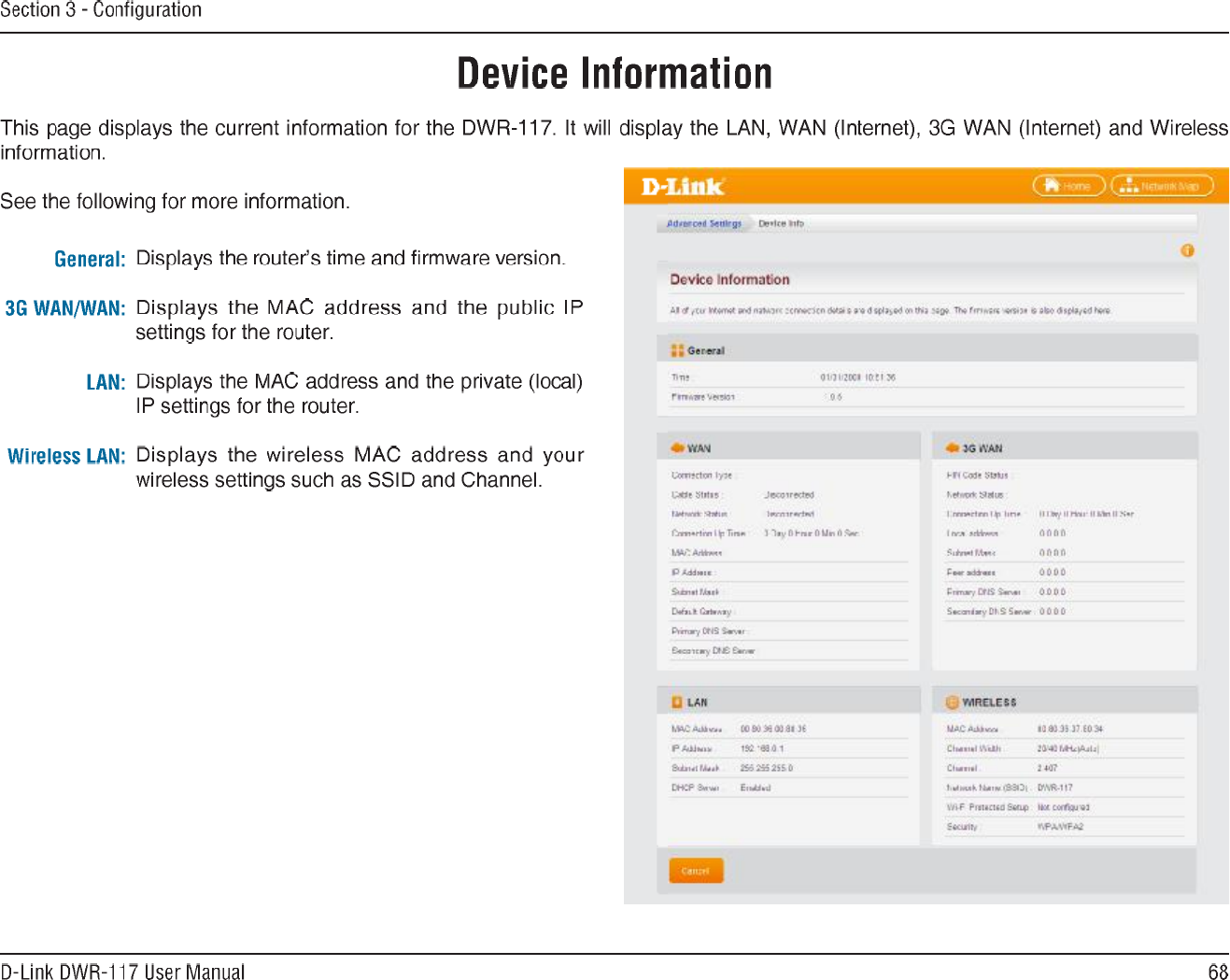Select the Device Info breadcrumb
The height and width of the screenshot is (980, 1230).
781,224
